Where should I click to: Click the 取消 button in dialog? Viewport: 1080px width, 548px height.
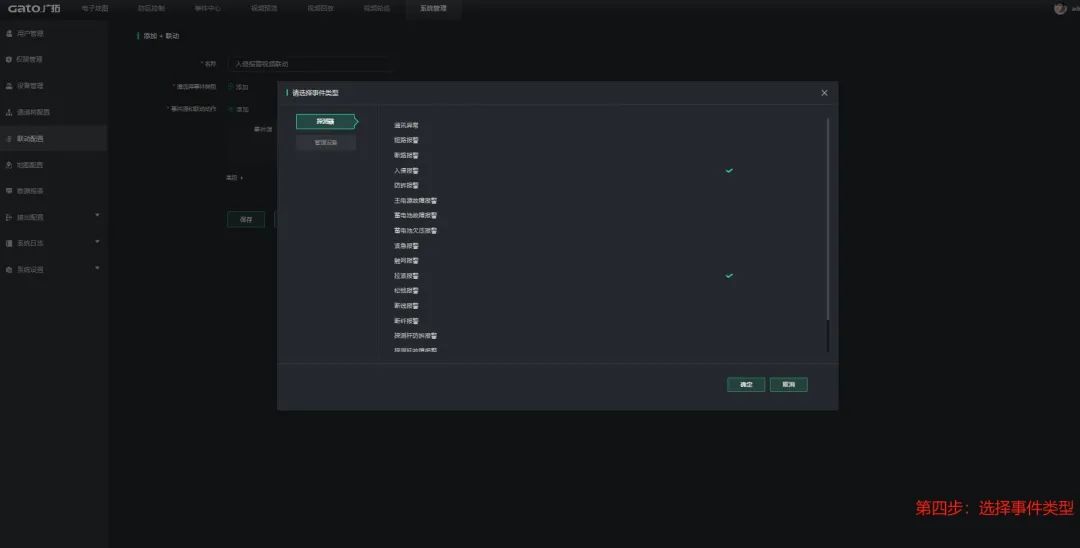(x=788, y=384)
